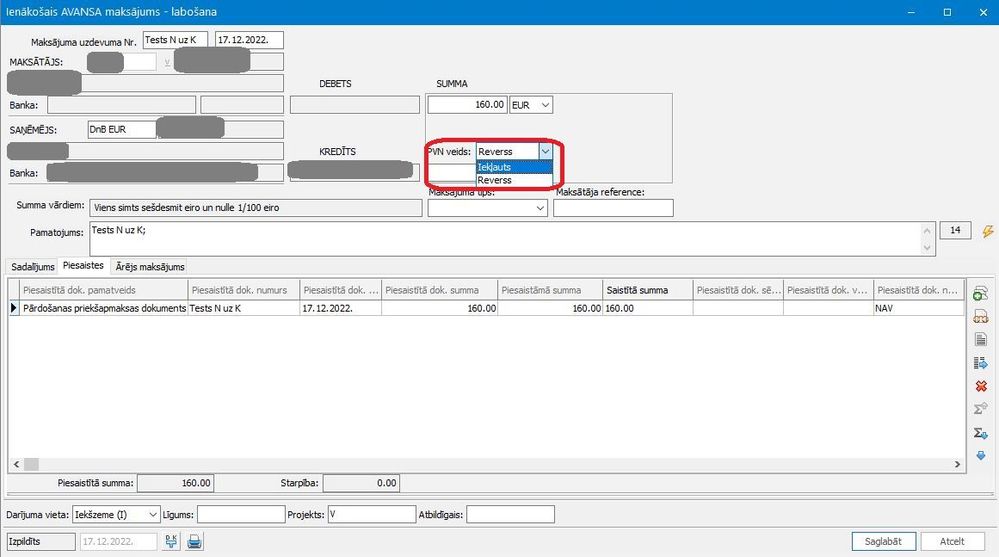Click the Saistītā summa cell 160.00

pos(647,308)
